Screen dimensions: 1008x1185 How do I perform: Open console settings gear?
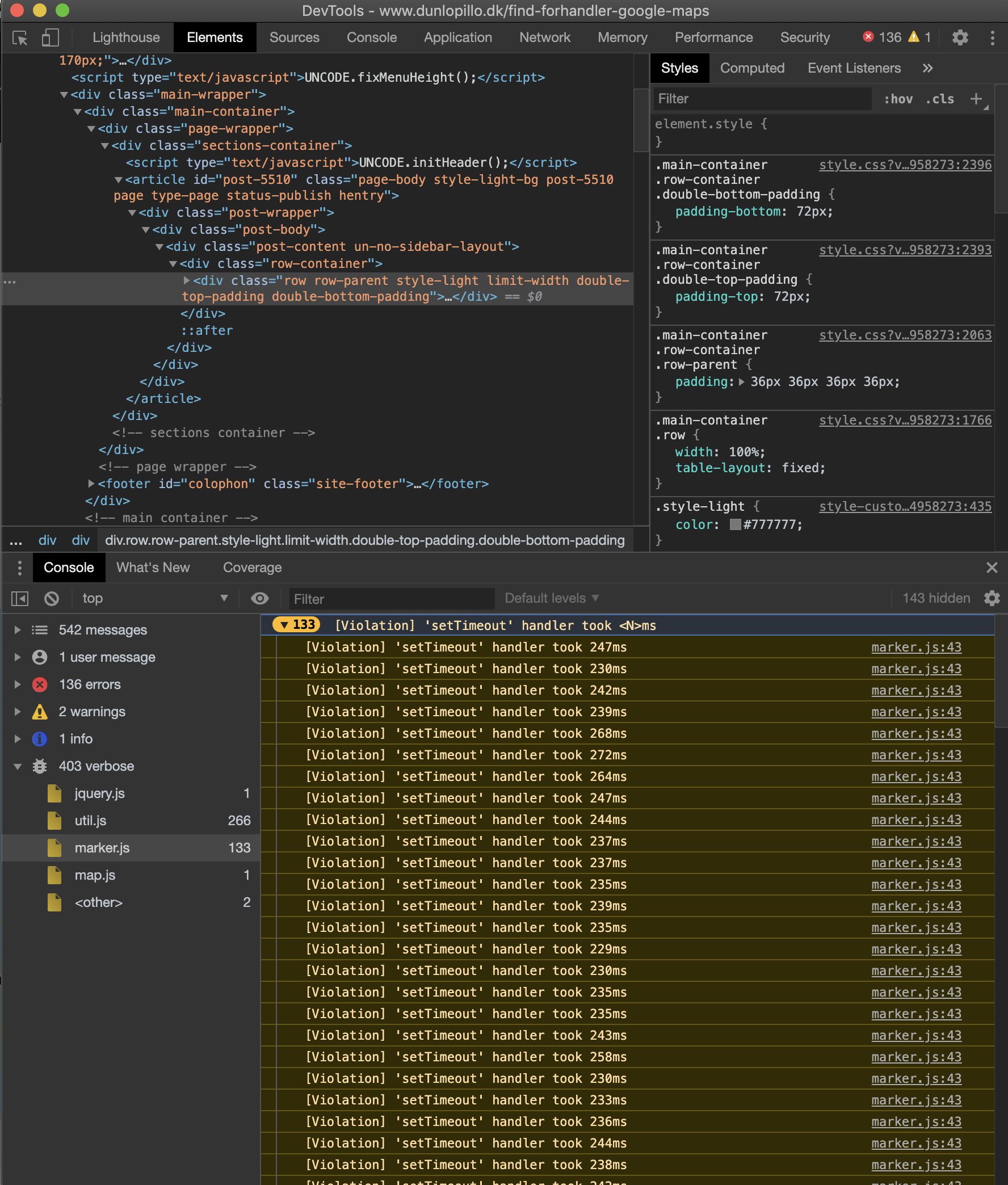pyautogui.click(x=992, y=598)
